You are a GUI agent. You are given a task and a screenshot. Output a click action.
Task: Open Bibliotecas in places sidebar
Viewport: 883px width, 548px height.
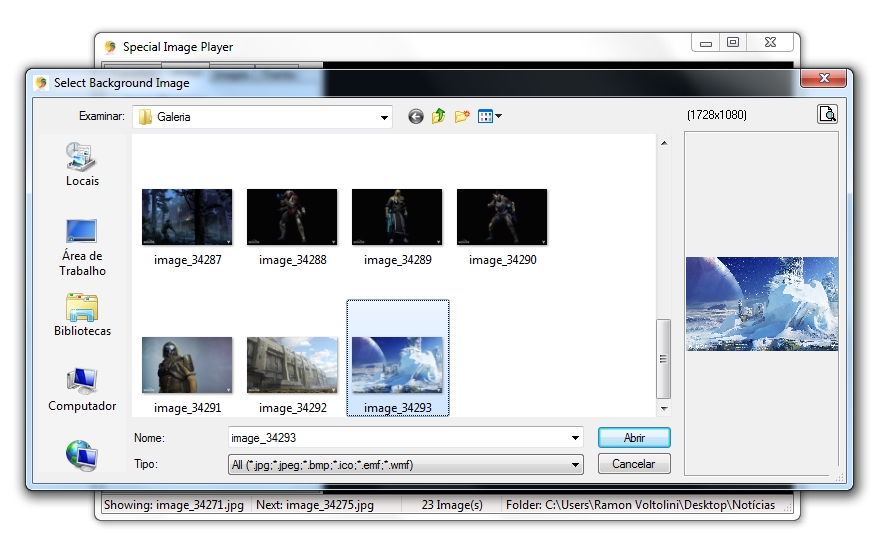pos(82,315)
